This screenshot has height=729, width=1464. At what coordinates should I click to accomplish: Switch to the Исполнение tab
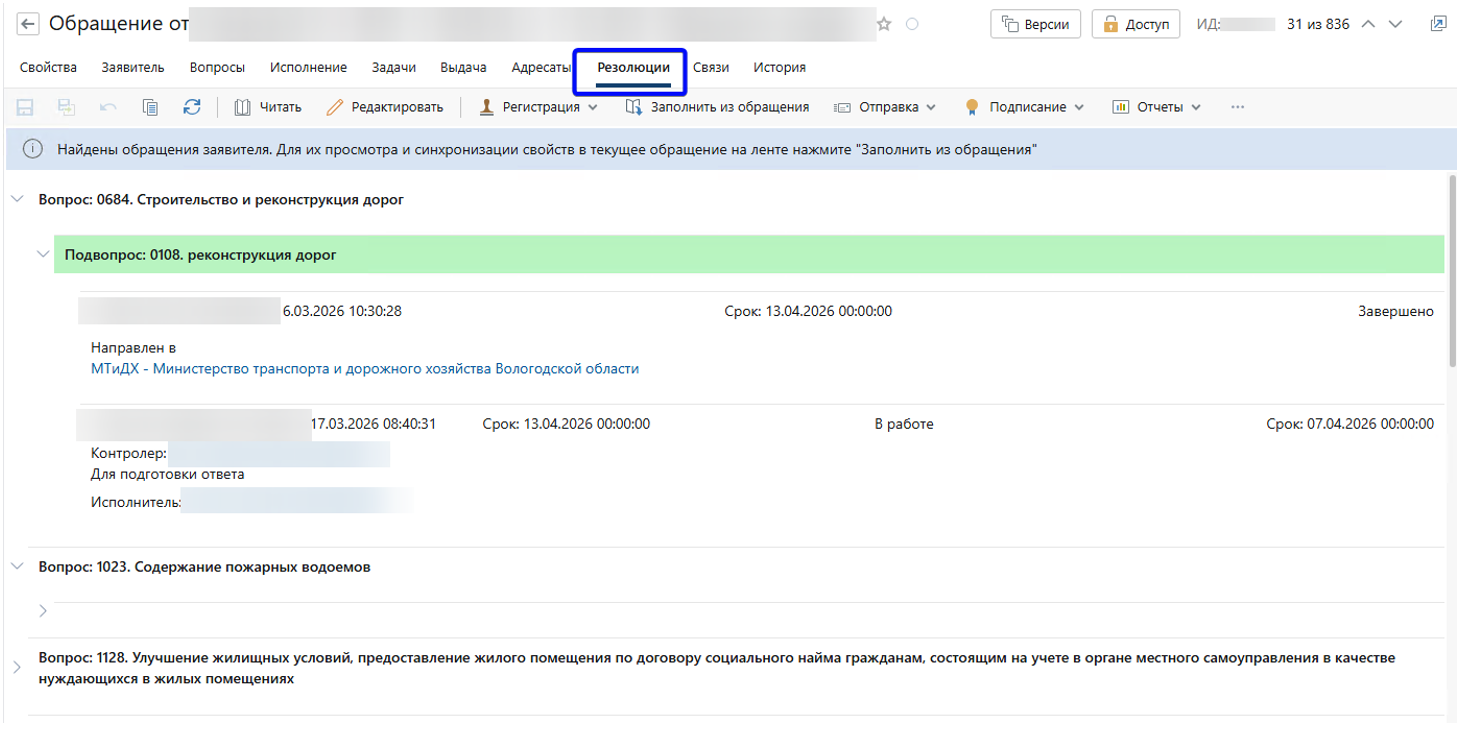(x=308, y=68)
